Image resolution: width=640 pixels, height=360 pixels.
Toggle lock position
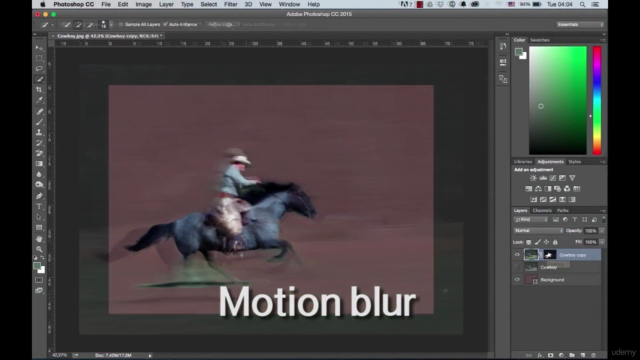point(547,242)
